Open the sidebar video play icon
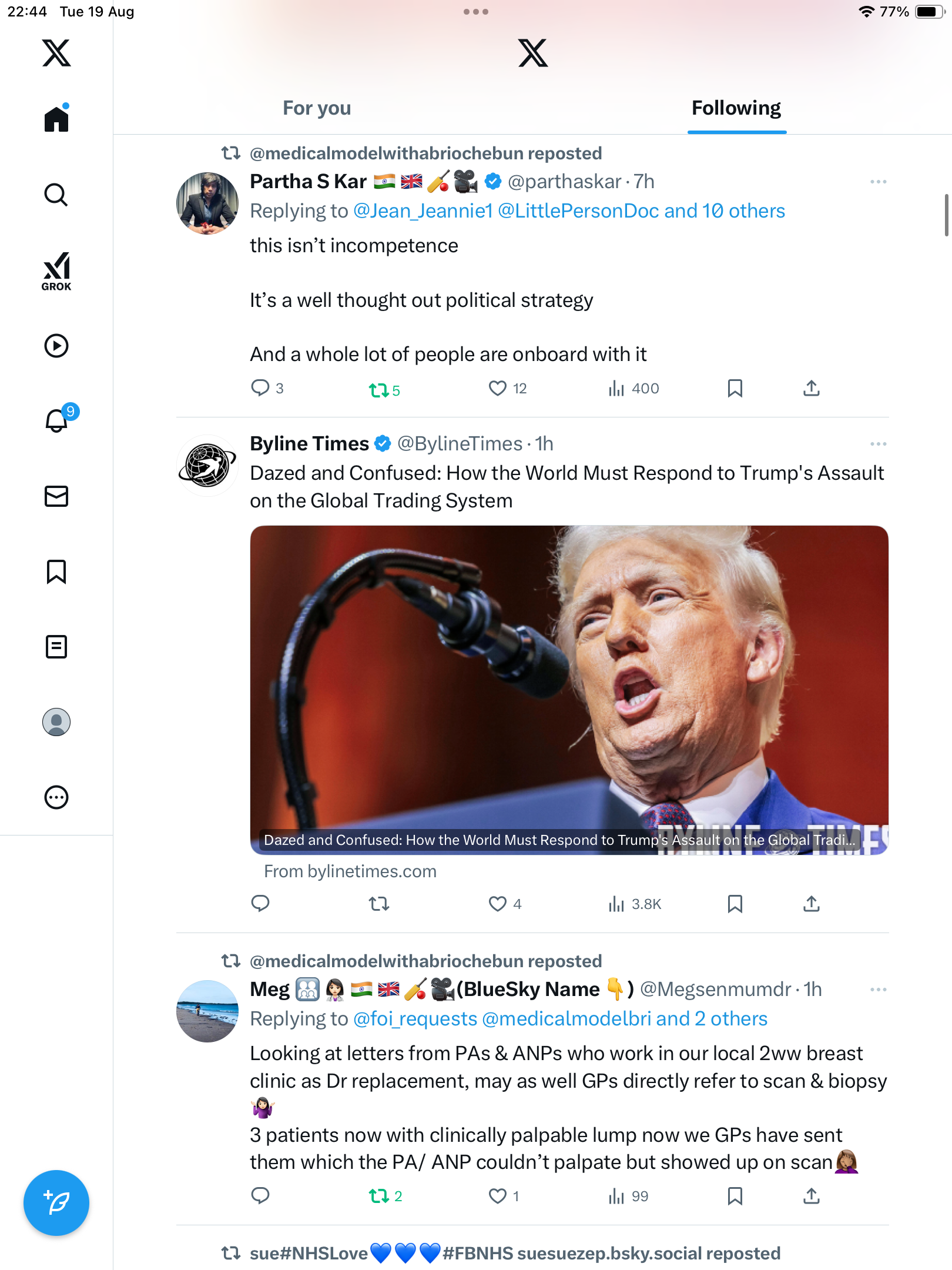This screenshot has width=952, height=1270. 56,346
